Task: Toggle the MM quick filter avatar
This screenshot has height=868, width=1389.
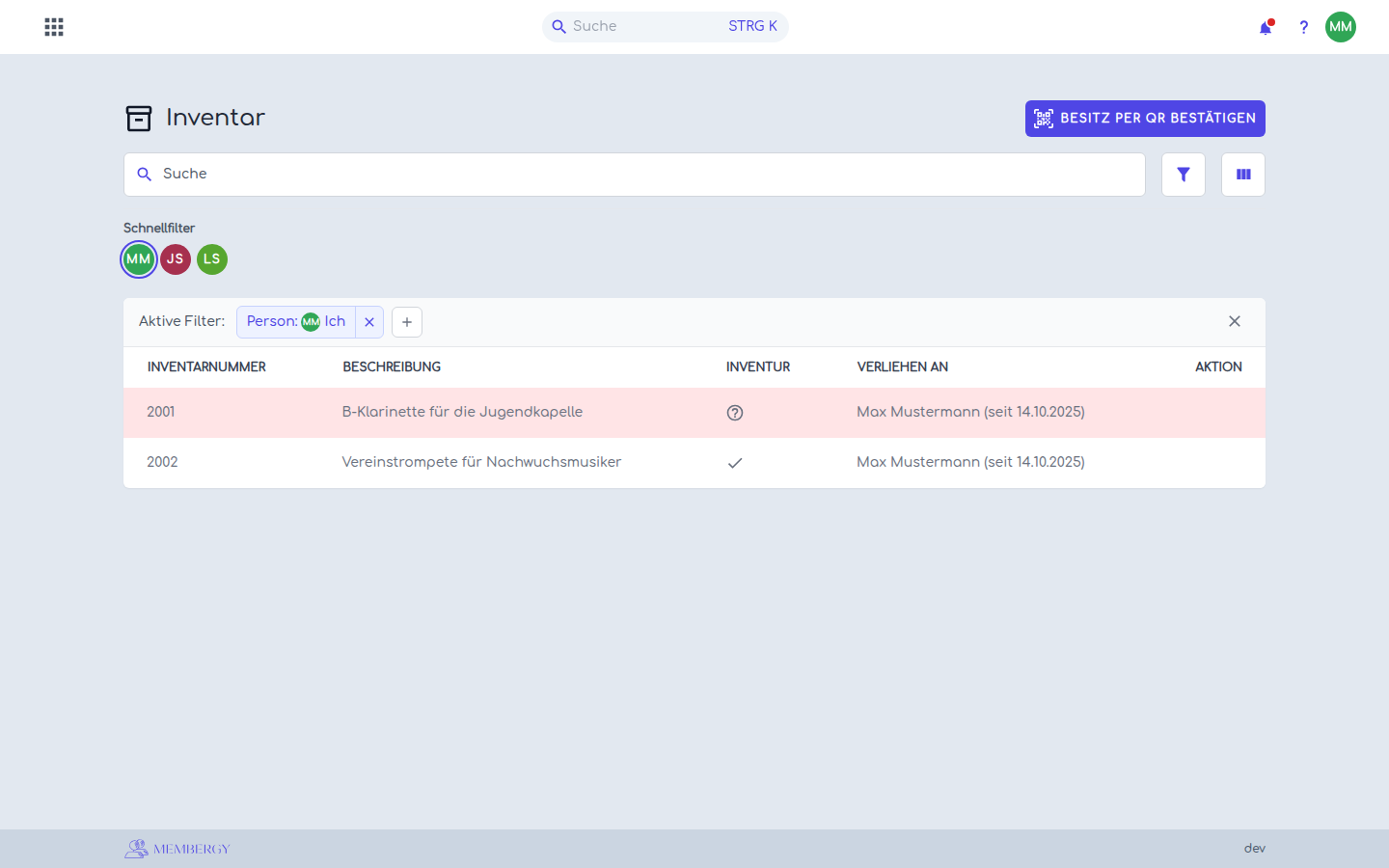Action: click(x=139, y=259)
